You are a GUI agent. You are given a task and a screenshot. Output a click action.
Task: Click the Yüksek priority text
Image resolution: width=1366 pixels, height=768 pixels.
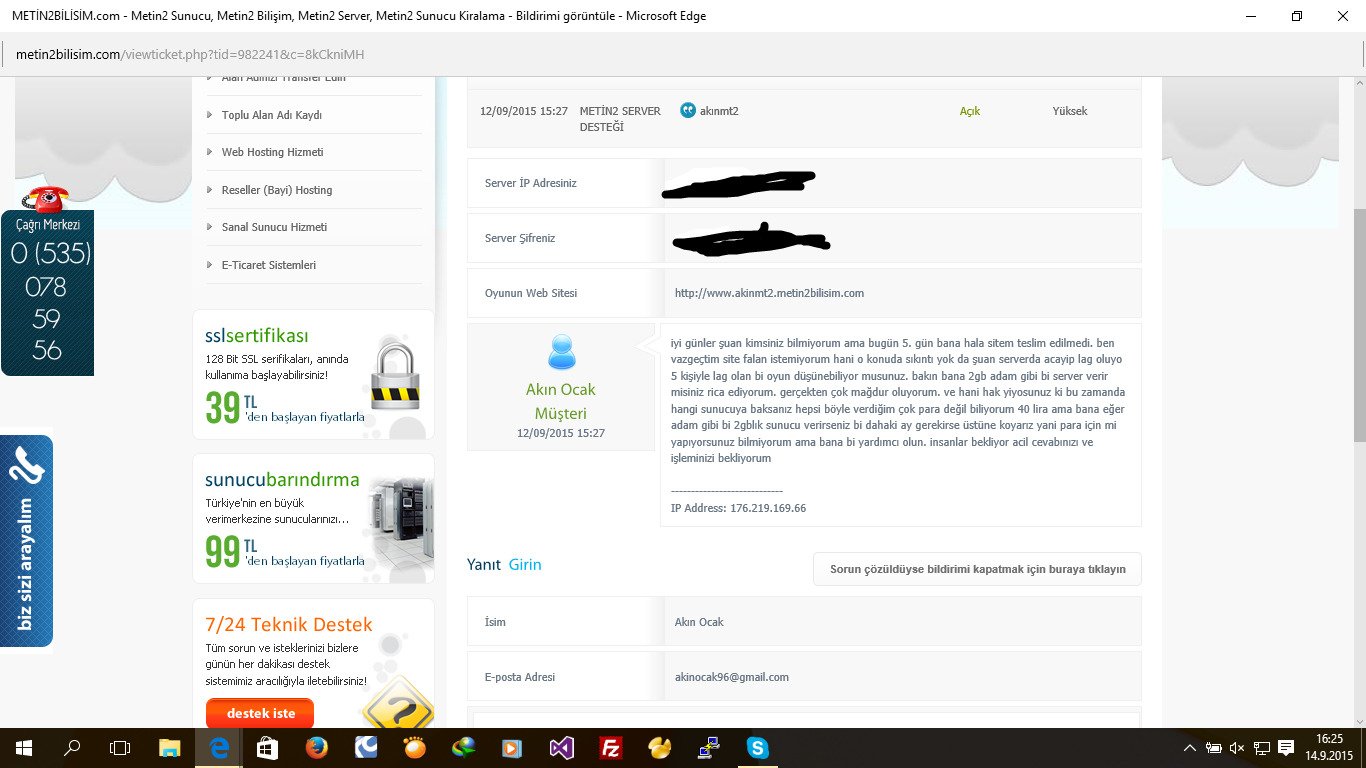coord(1070,111)
